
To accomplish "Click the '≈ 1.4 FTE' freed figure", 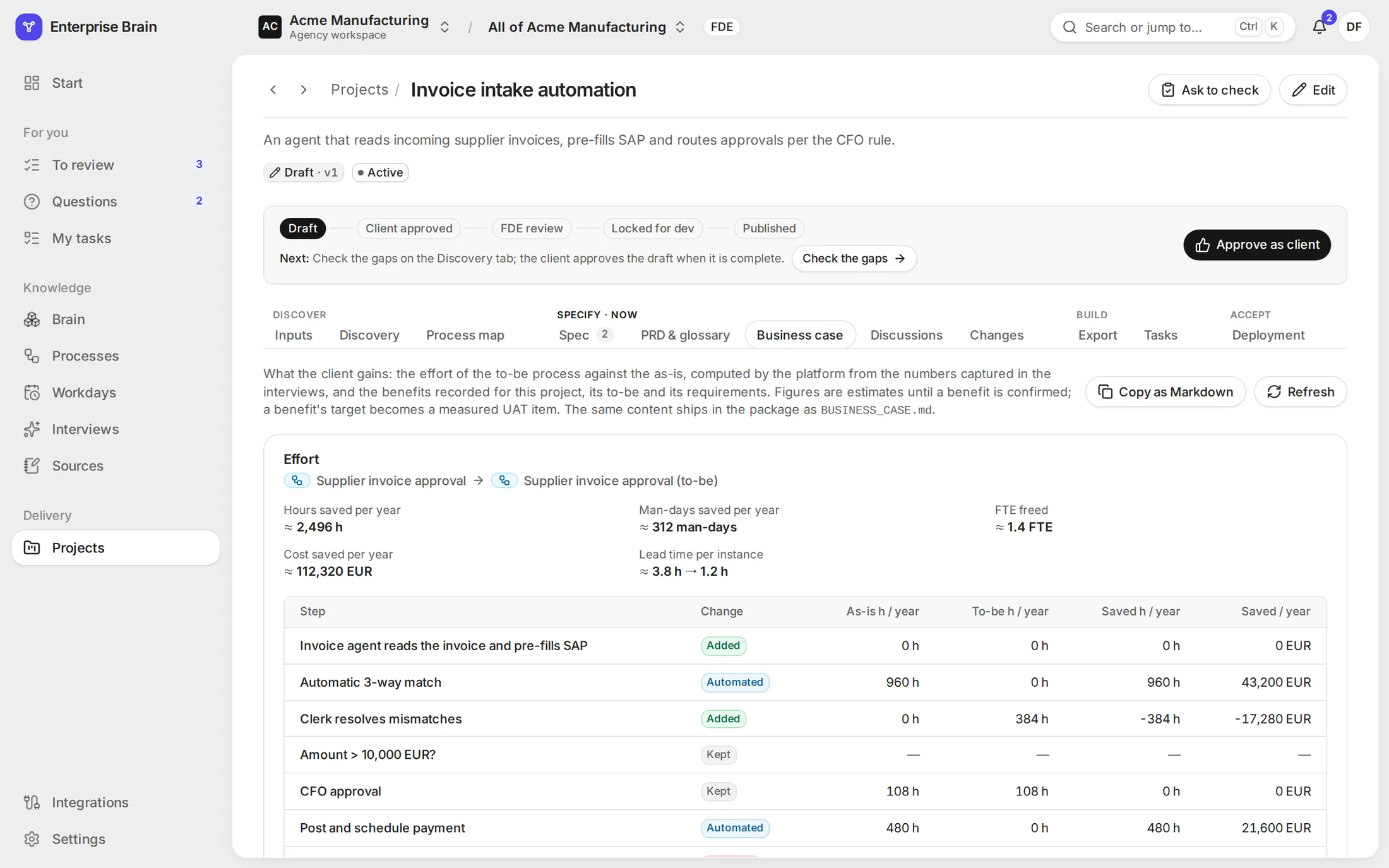I will click(x=1024, y=527).
